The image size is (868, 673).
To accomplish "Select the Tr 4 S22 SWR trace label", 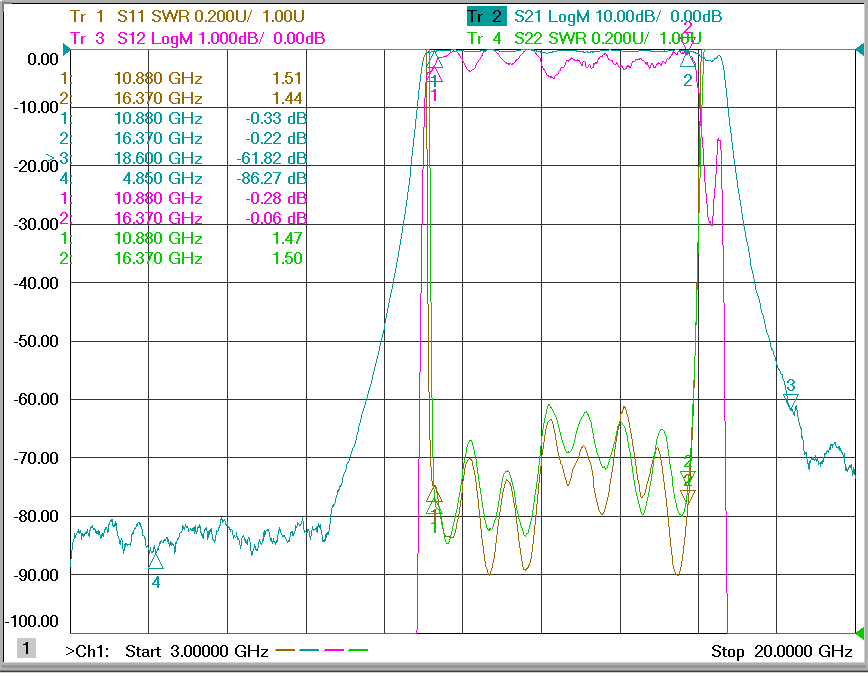I will point(584,38).
